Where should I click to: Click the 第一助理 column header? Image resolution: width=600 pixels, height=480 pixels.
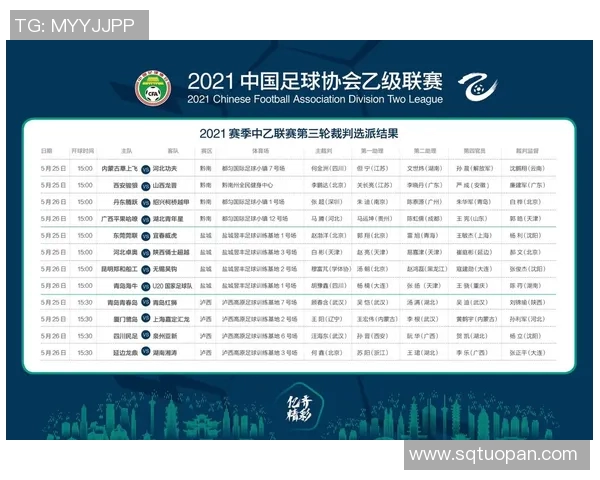tap(372, 151)
